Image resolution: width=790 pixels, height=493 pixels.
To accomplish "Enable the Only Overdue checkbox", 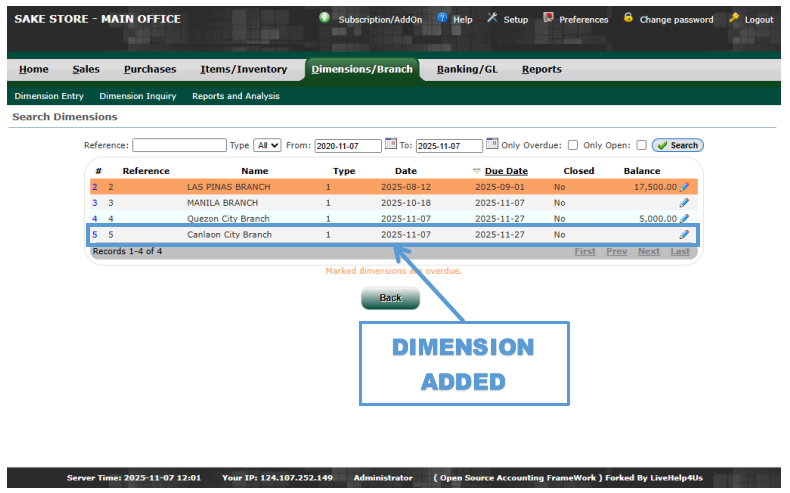I will [x=572, y=145].
